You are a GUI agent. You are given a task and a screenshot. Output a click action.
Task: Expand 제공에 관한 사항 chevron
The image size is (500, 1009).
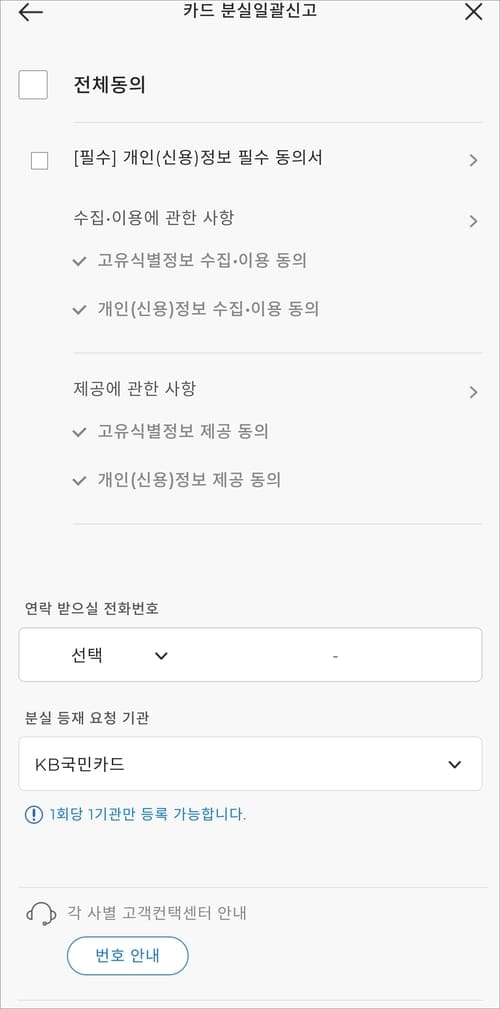pos(474,392)
